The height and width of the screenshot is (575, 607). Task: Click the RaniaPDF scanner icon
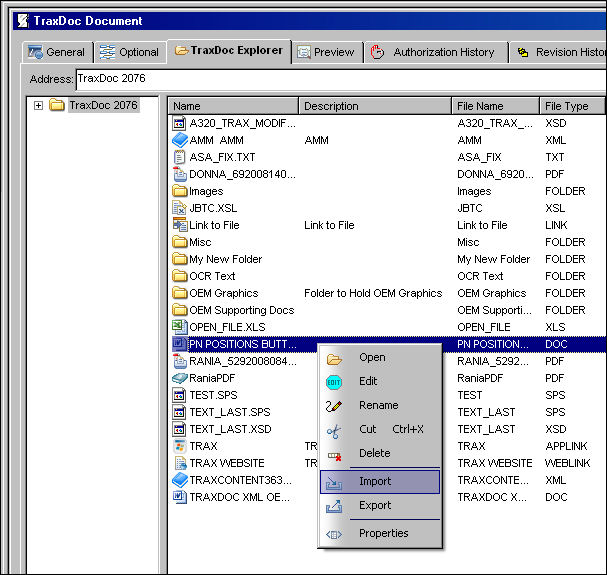tap(180, 378)
